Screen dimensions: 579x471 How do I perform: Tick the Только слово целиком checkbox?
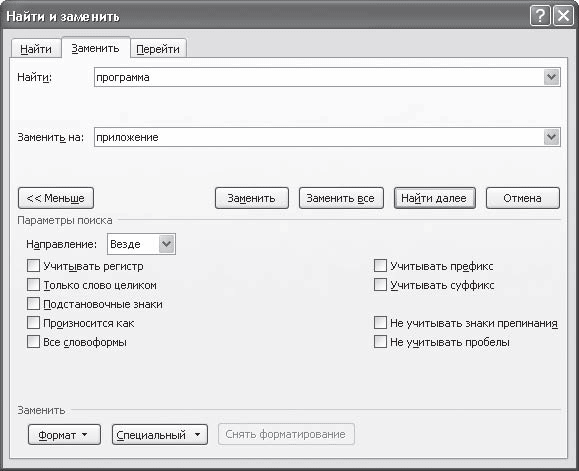(x=33, y=285)
